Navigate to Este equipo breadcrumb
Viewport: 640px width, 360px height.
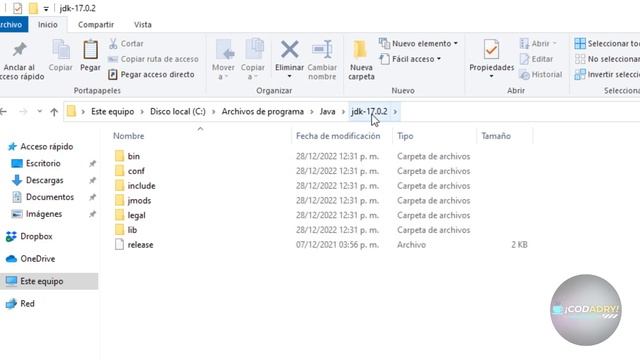(113, 112)
